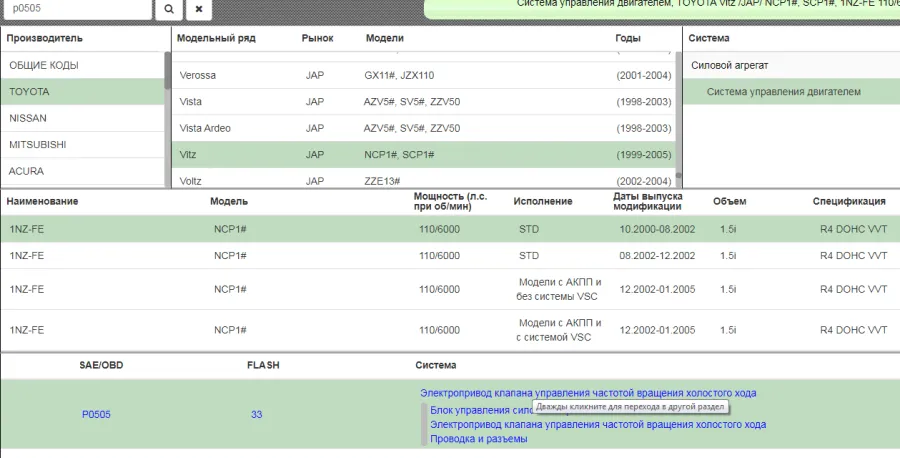Click the Рынок column header
Image resolution: width=900 pixels, height=458 pixels.
pyautogui.click(x=317, y=38)
